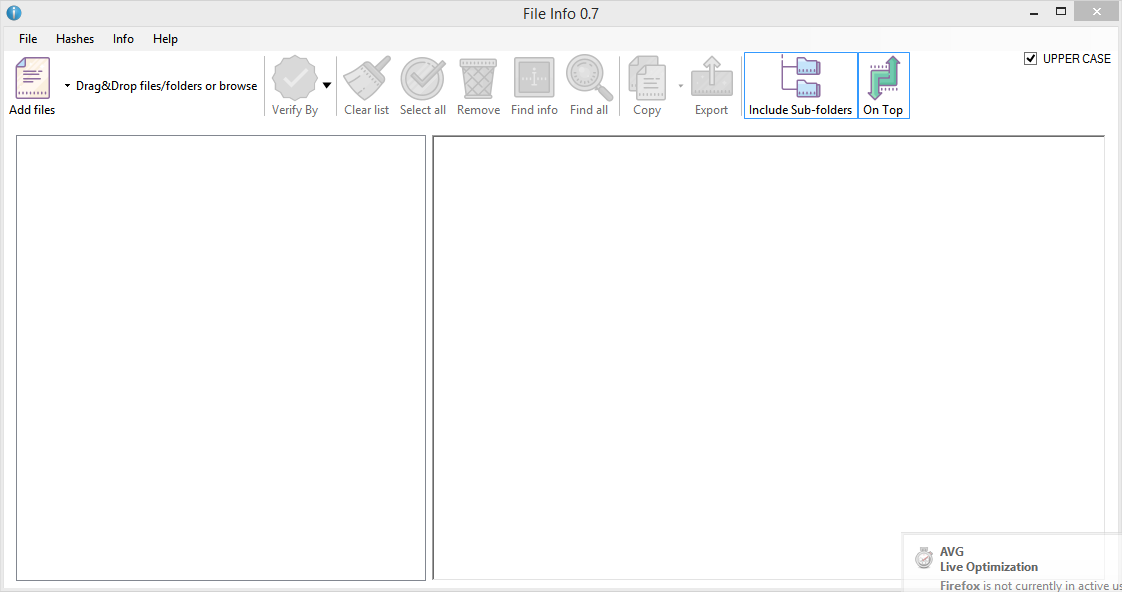Click the AVG Live Optimization notification icon
Viewport: 1122px width, 592px height.
click(x=924, y=558)
